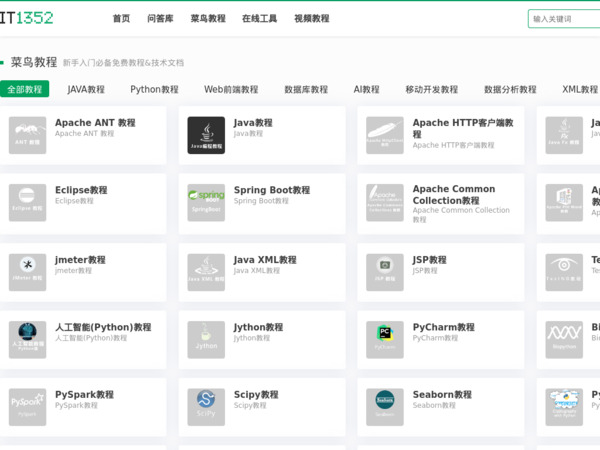Switch to AI教程 category tab
This screenshot has width=600, height=450.
tap(367, 90)
